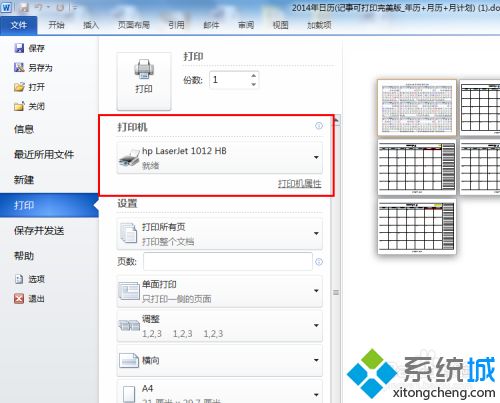Click the info icon beside 页数 field
Image resolution: width=500 pixels, height=403 pixels.
pos(319,262)
